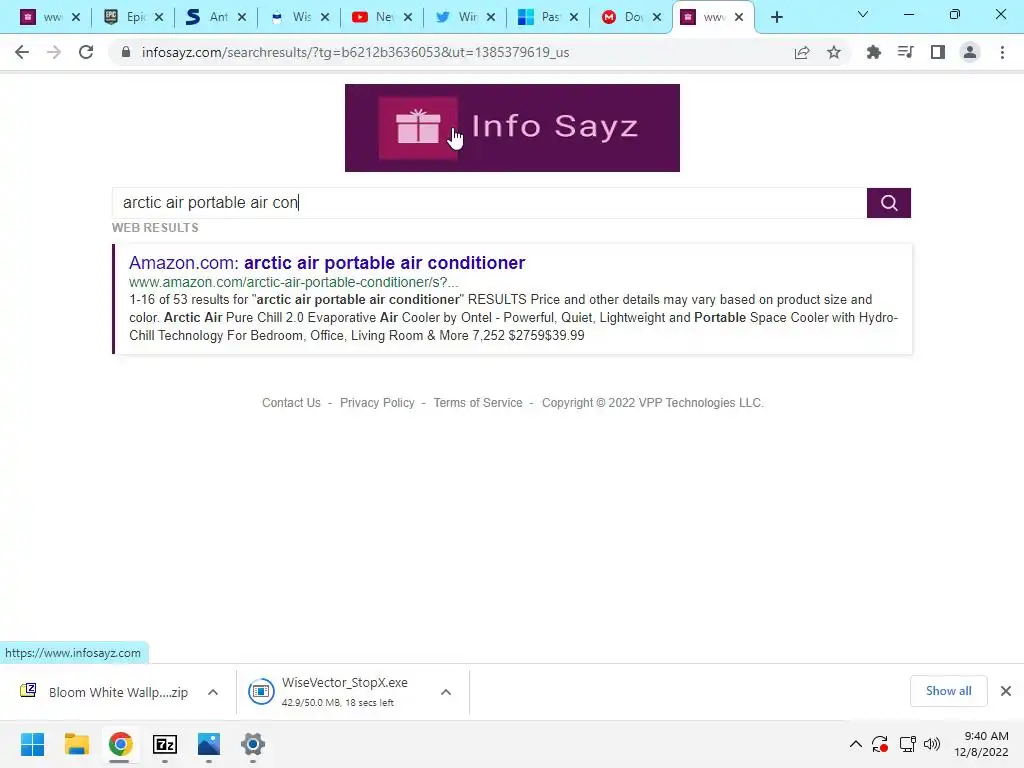Viewport: 1024px width, 768px height.
Task: Open Contact Us footer link
Action: (x=291, y=403)
